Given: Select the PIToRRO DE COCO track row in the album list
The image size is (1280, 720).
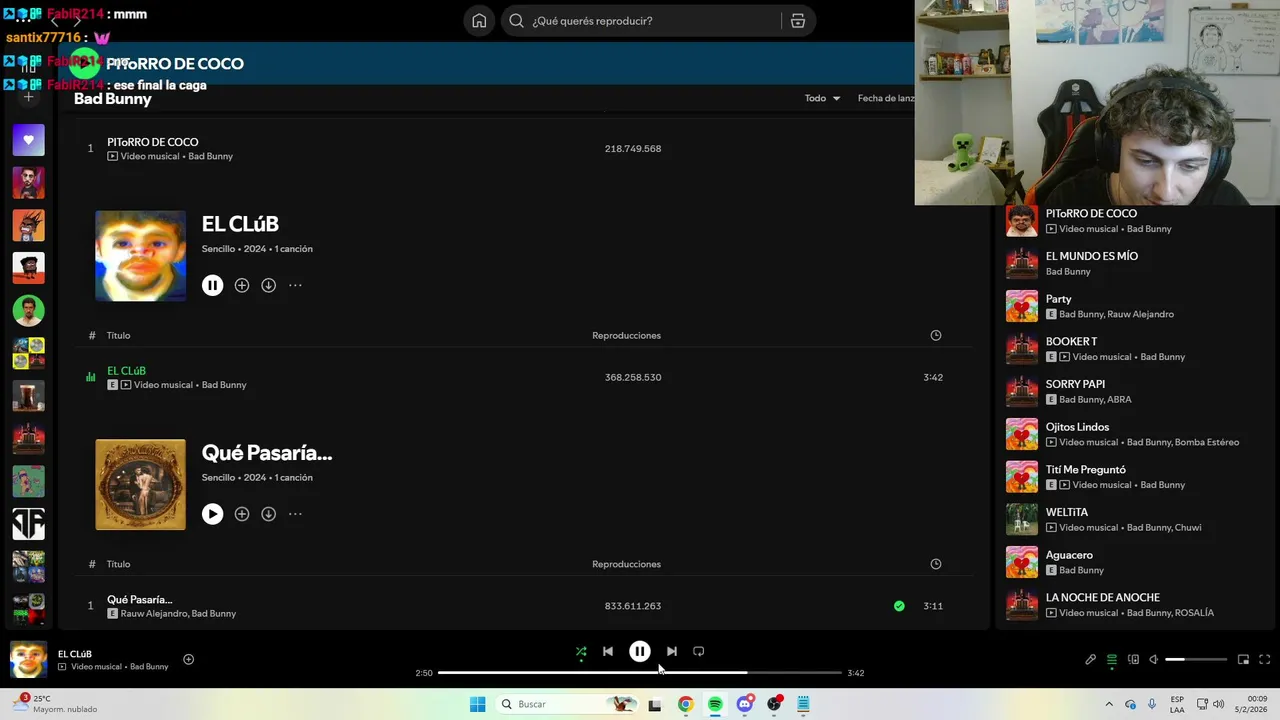Looking at the screenshot, I should (x=523, y=148).
